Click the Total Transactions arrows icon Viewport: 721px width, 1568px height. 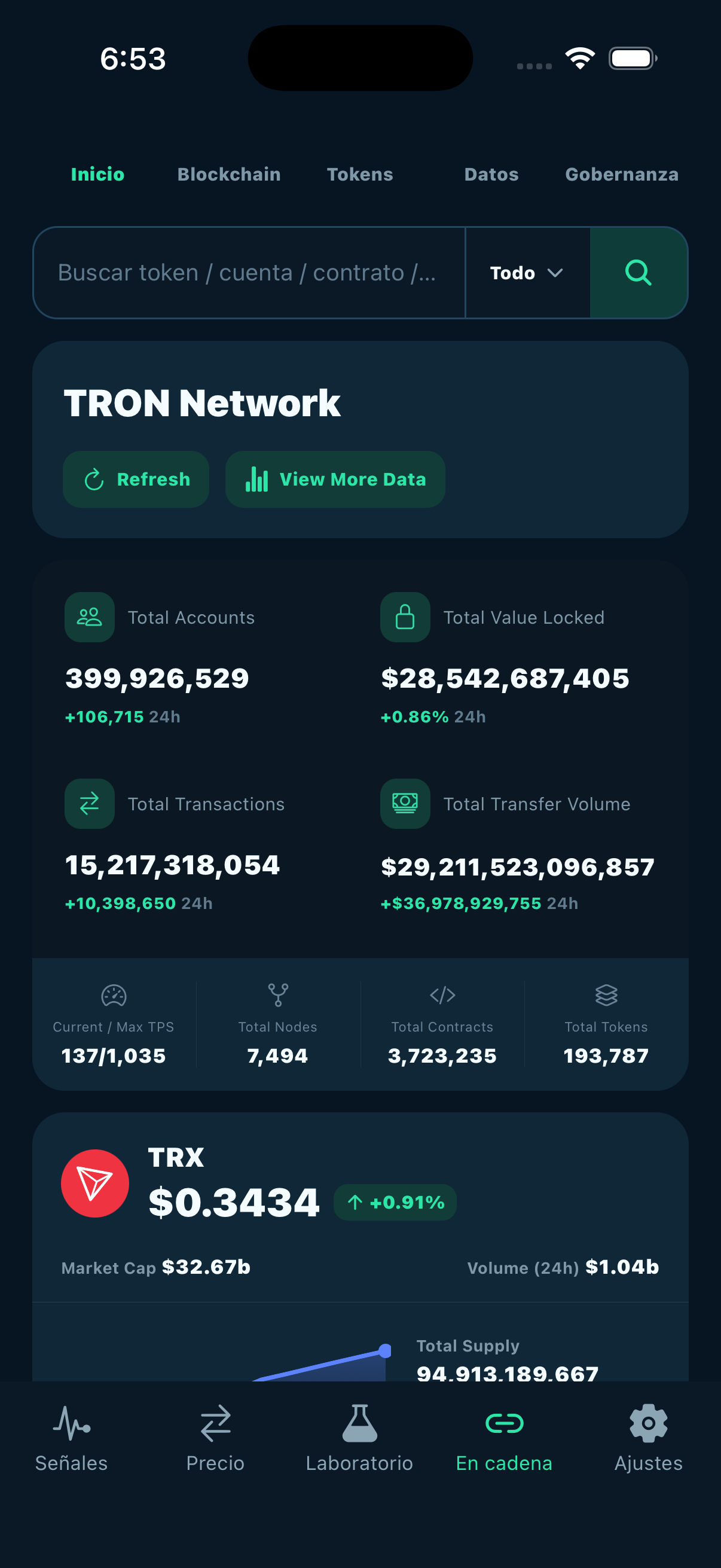tap(90, 804)
